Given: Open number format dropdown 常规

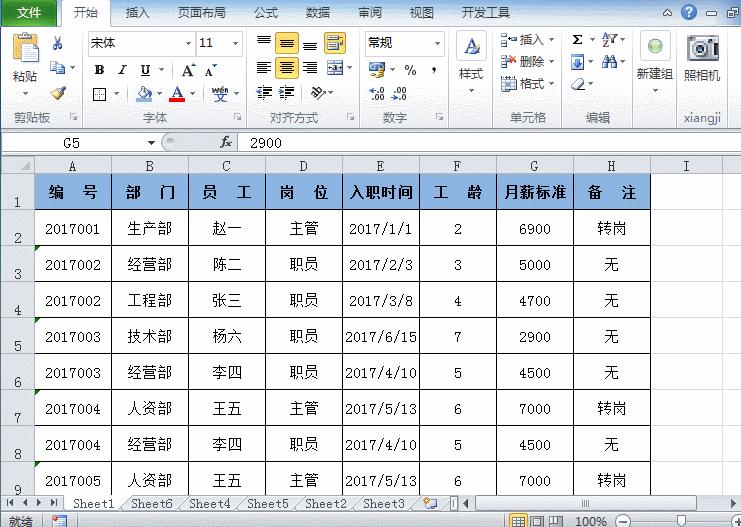Looking at the screenshot, I should (x=438, y=43).
